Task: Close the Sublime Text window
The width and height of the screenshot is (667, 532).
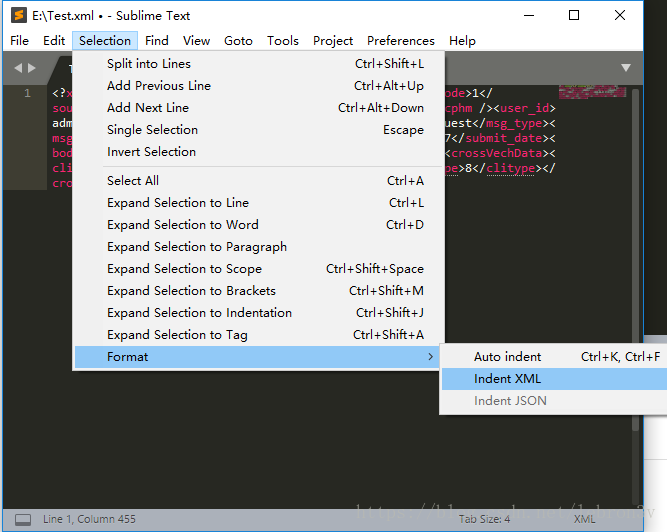Action: [620, 15]
